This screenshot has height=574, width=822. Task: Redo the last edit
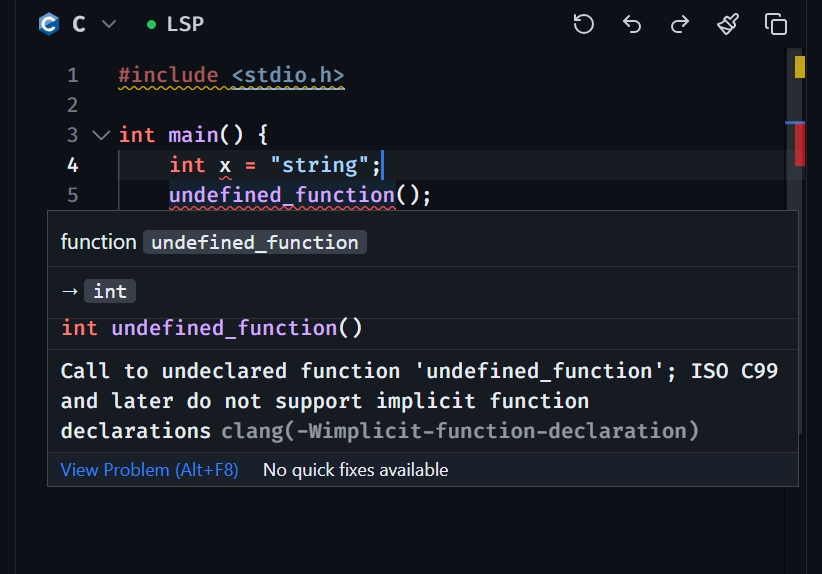(680, 24)
